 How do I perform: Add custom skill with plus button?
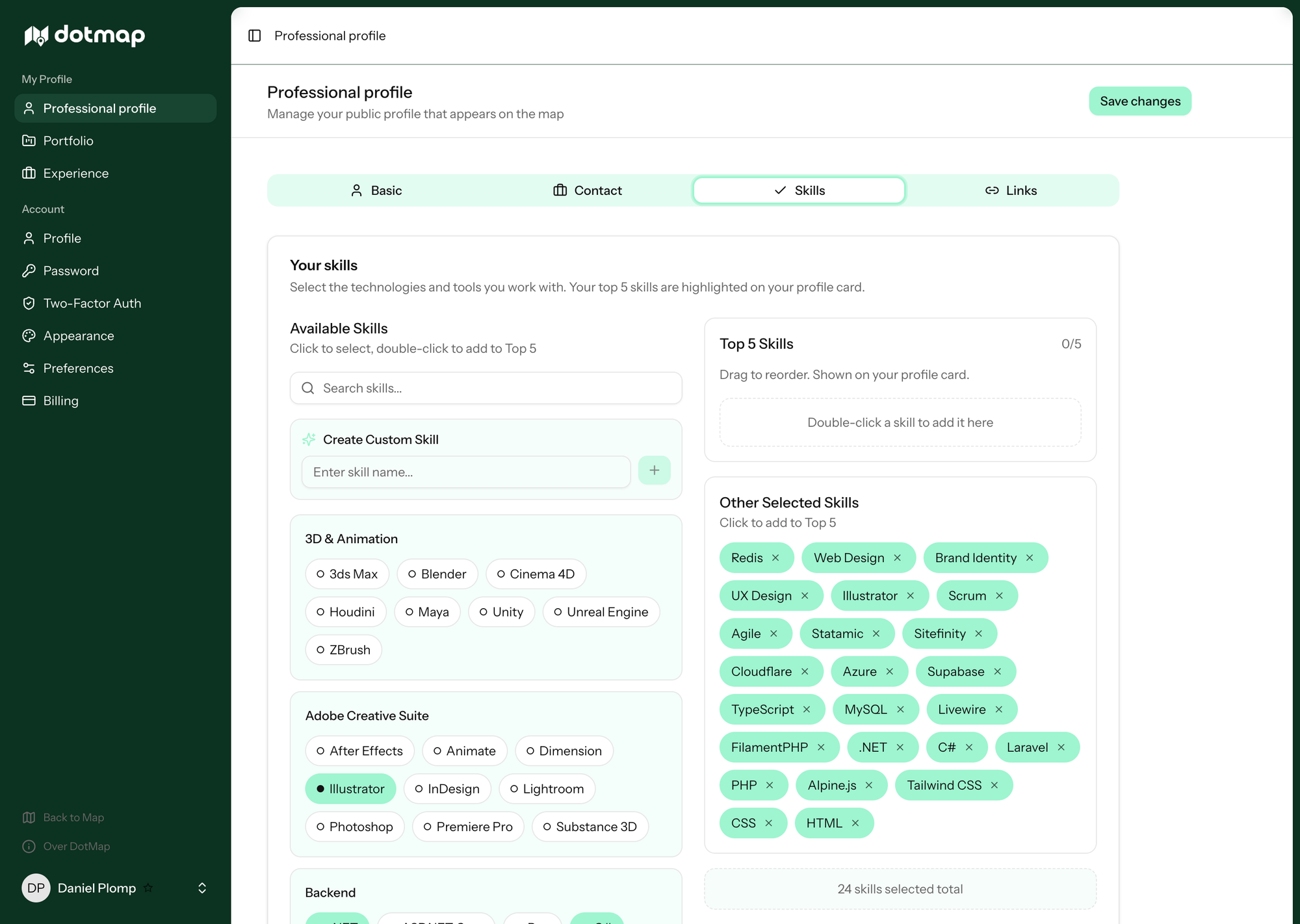654,470
